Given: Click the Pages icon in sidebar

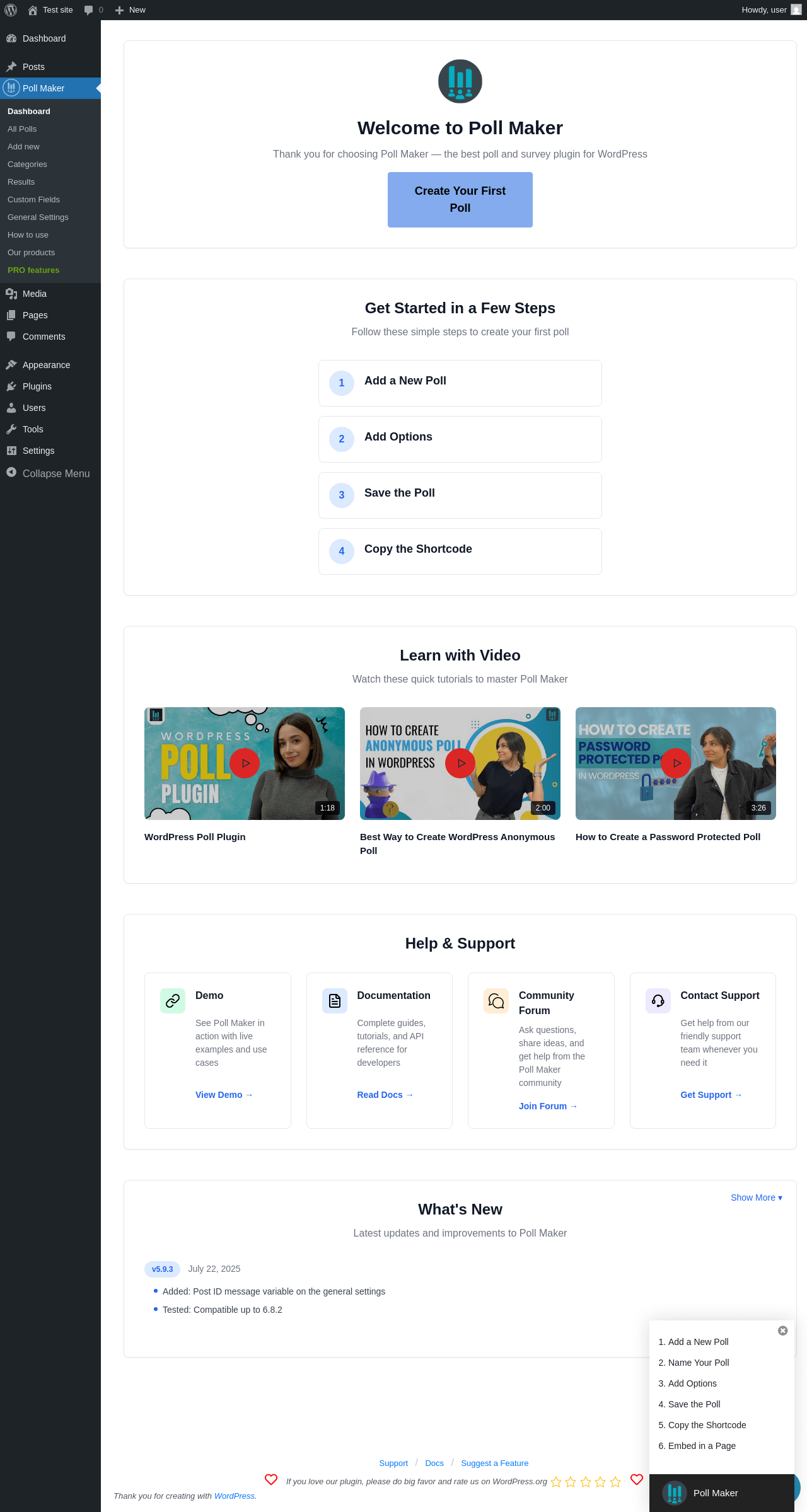Looking at the screenshot, I should (x=11, y=315).
